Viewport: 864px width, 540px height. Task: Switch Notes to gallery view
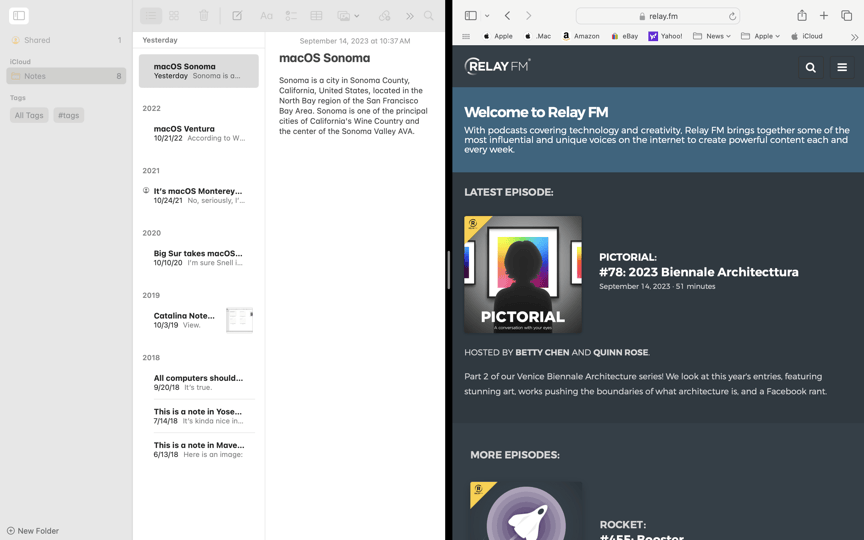tap(174, 16)
